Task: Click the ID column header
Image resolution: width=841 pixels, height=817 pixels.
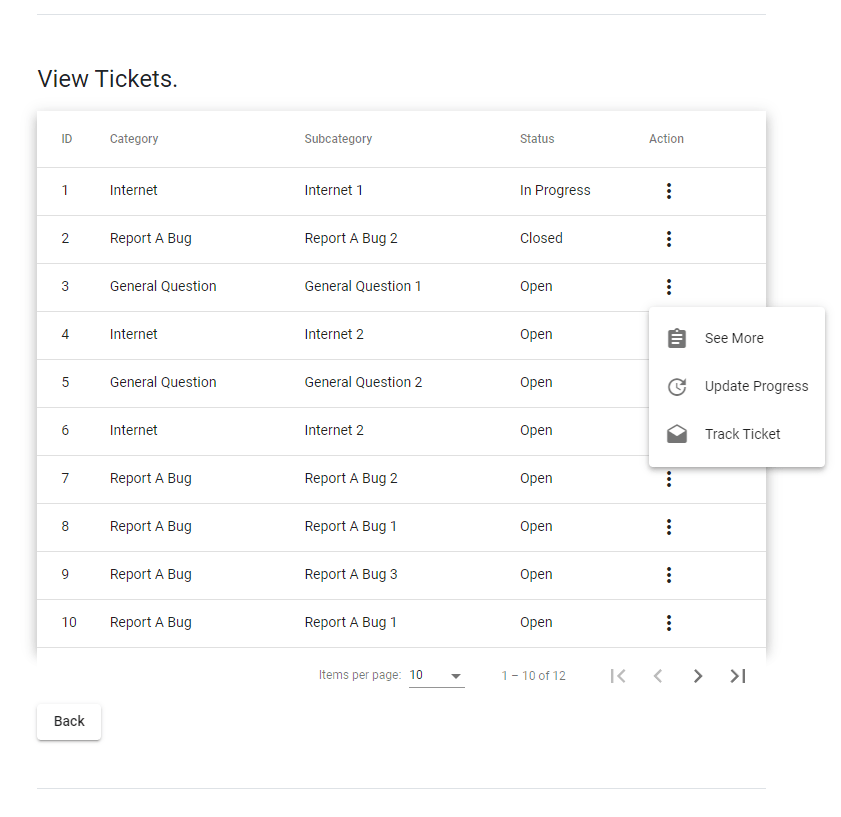Action: pos(67,139)
